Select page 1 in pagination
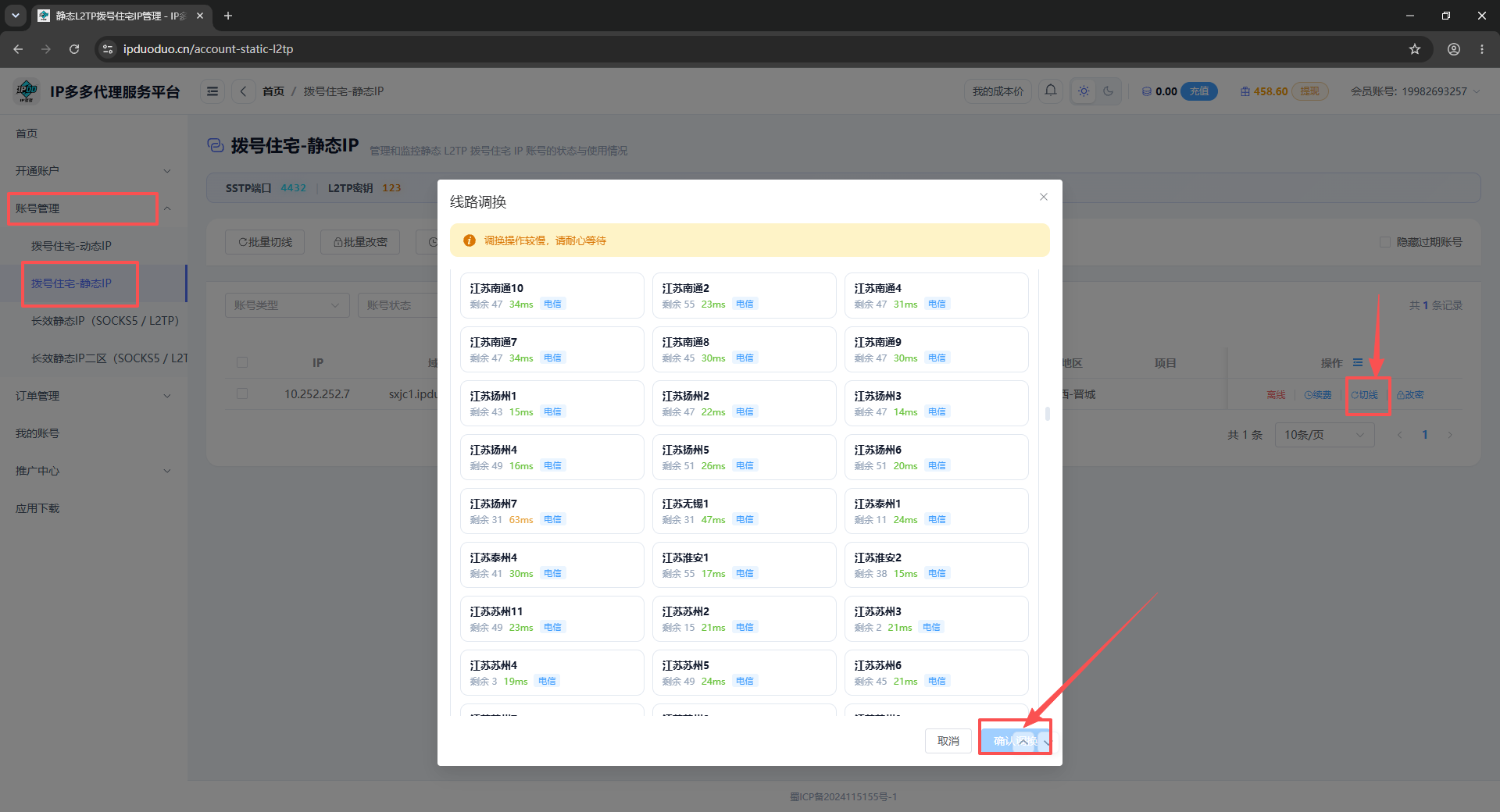 click(1425, 435)
